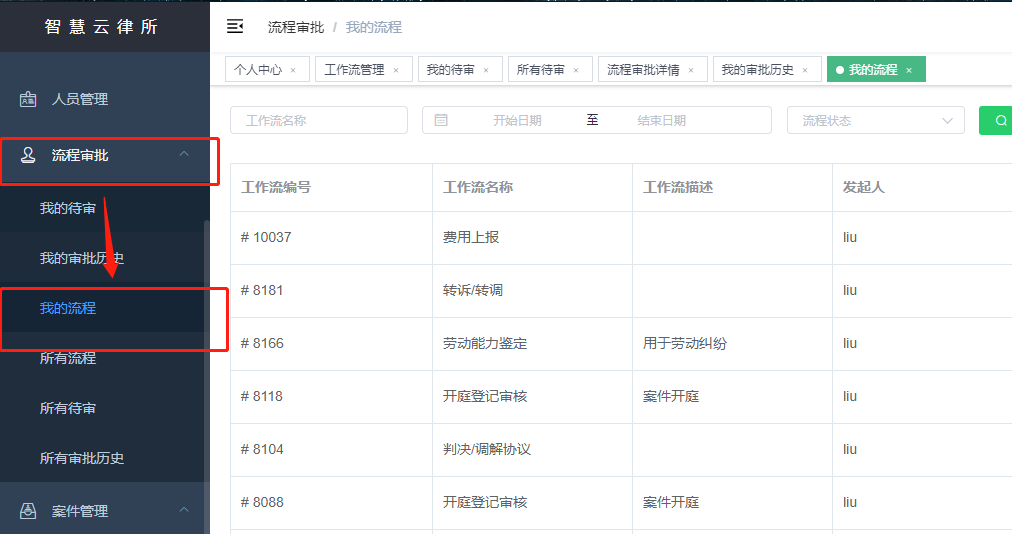Click the 用于劳动纠纷 description cell
The width and height of the screenshot is (1012, 534).
coord(685,343)
